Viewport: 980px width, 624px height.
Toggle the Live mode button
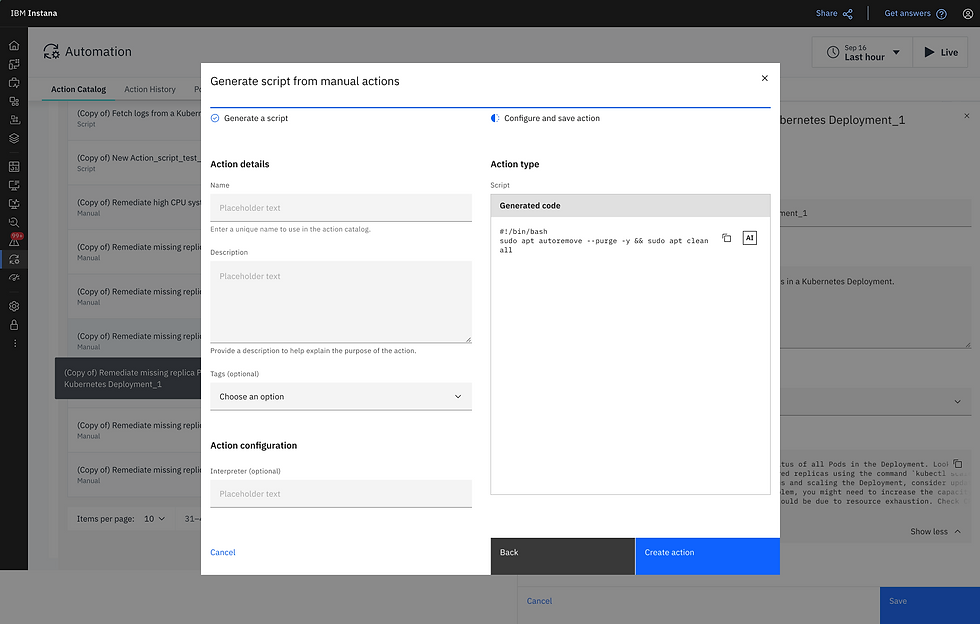point(940,53)
